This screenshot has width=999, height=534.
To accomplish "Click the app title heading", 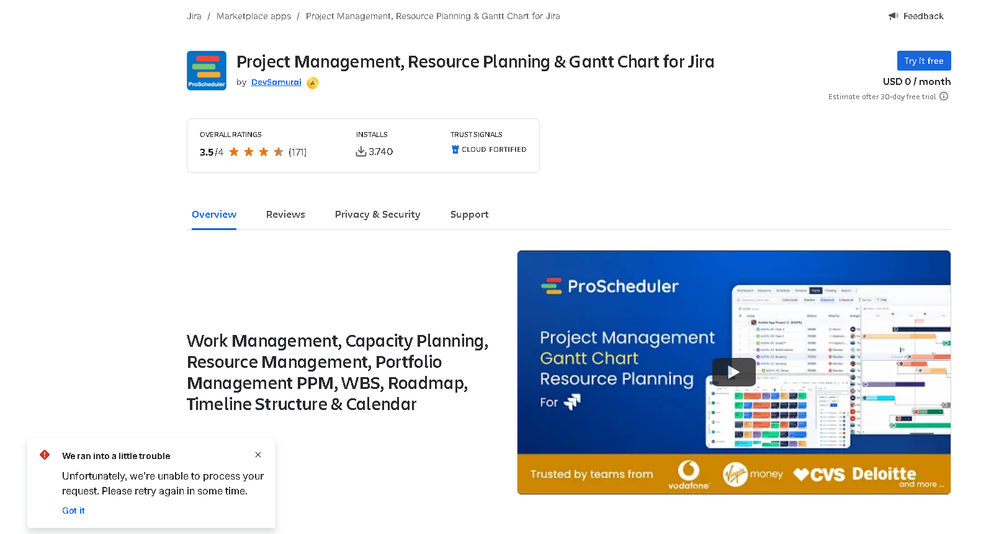I will click(x=475, y=62).
